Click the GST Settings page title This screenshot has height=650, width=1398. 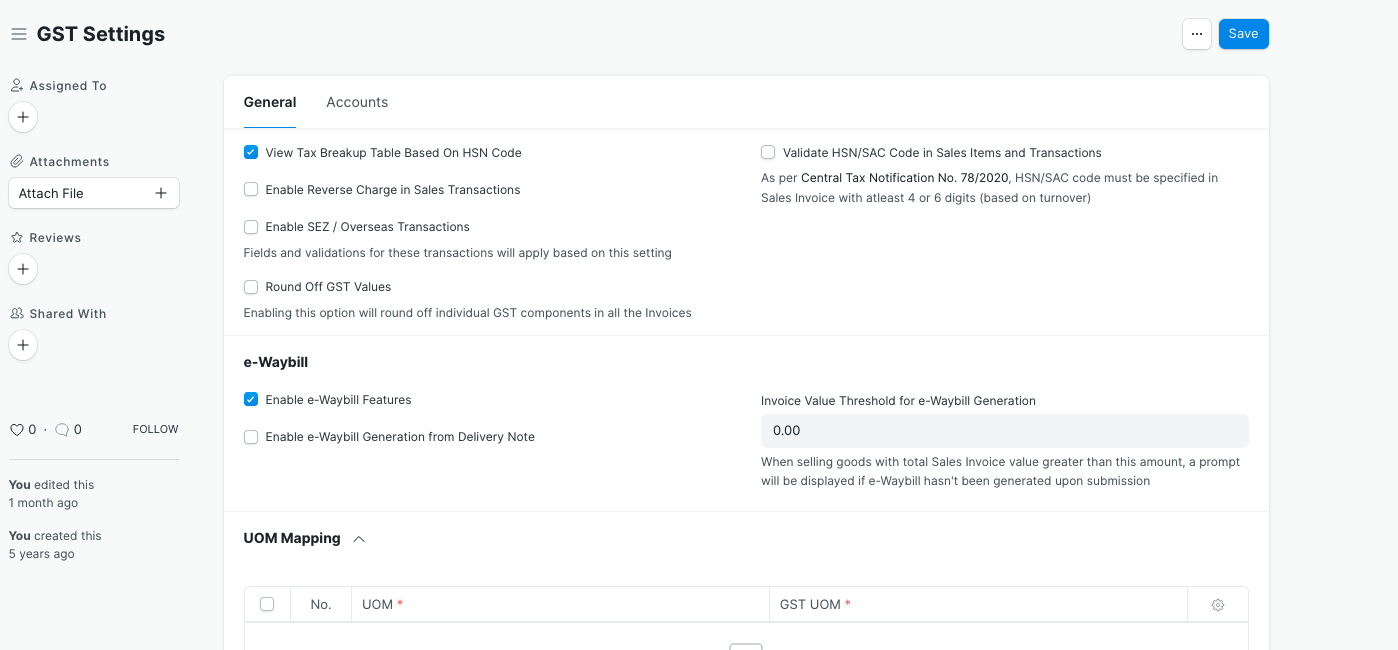[101, 34]
